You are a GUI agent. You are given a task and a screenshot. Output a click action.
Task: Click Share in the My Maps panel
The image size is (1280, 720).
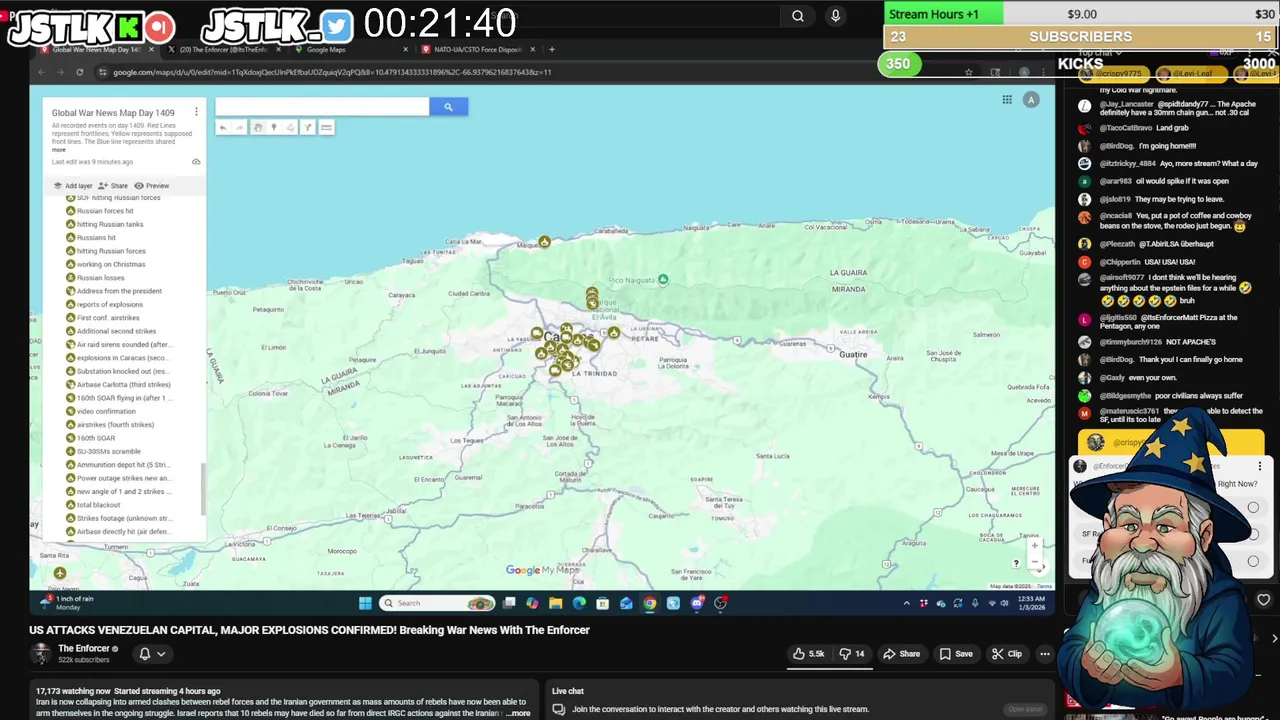click(x=113, y=185)
